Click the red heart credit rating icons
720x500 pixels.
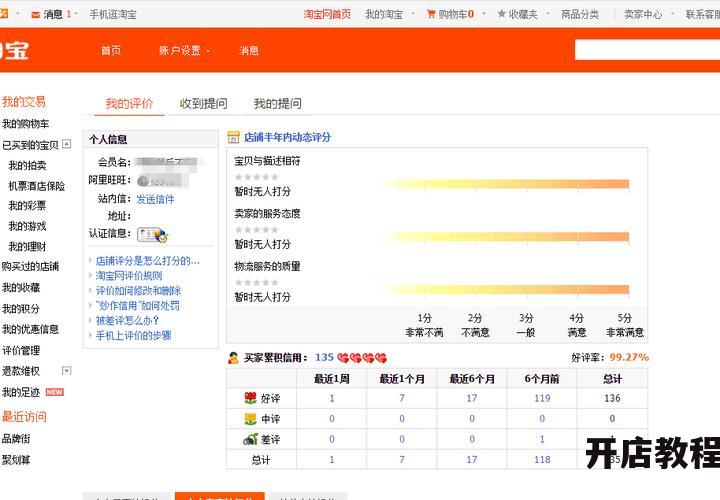[x=362, y=358]
